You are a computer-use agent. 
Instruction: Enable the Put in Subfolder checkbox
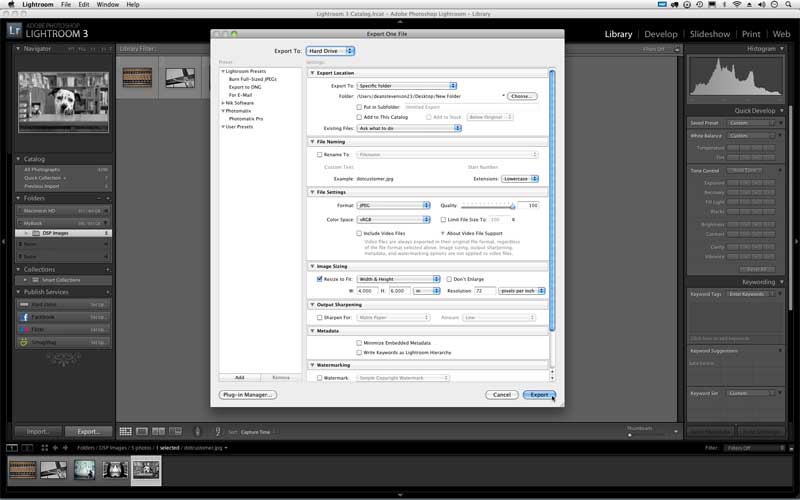coord(360,105)
